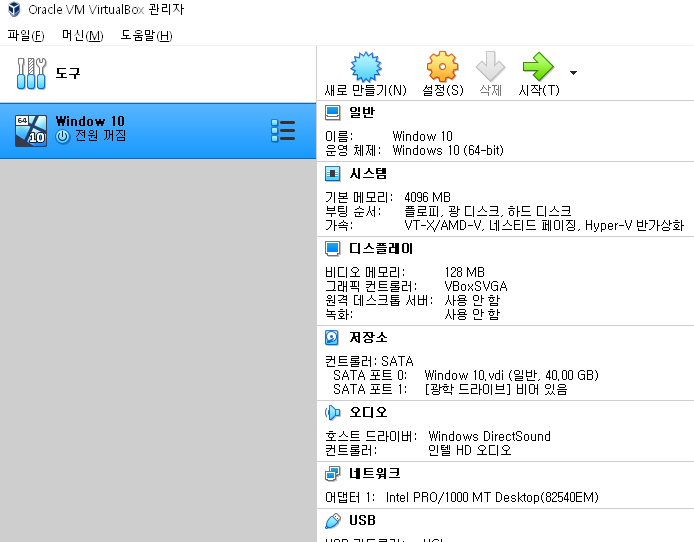Click the System (시스템) chip icon
The height and width of the screenshot is (542, 694).
coord(332,173)
